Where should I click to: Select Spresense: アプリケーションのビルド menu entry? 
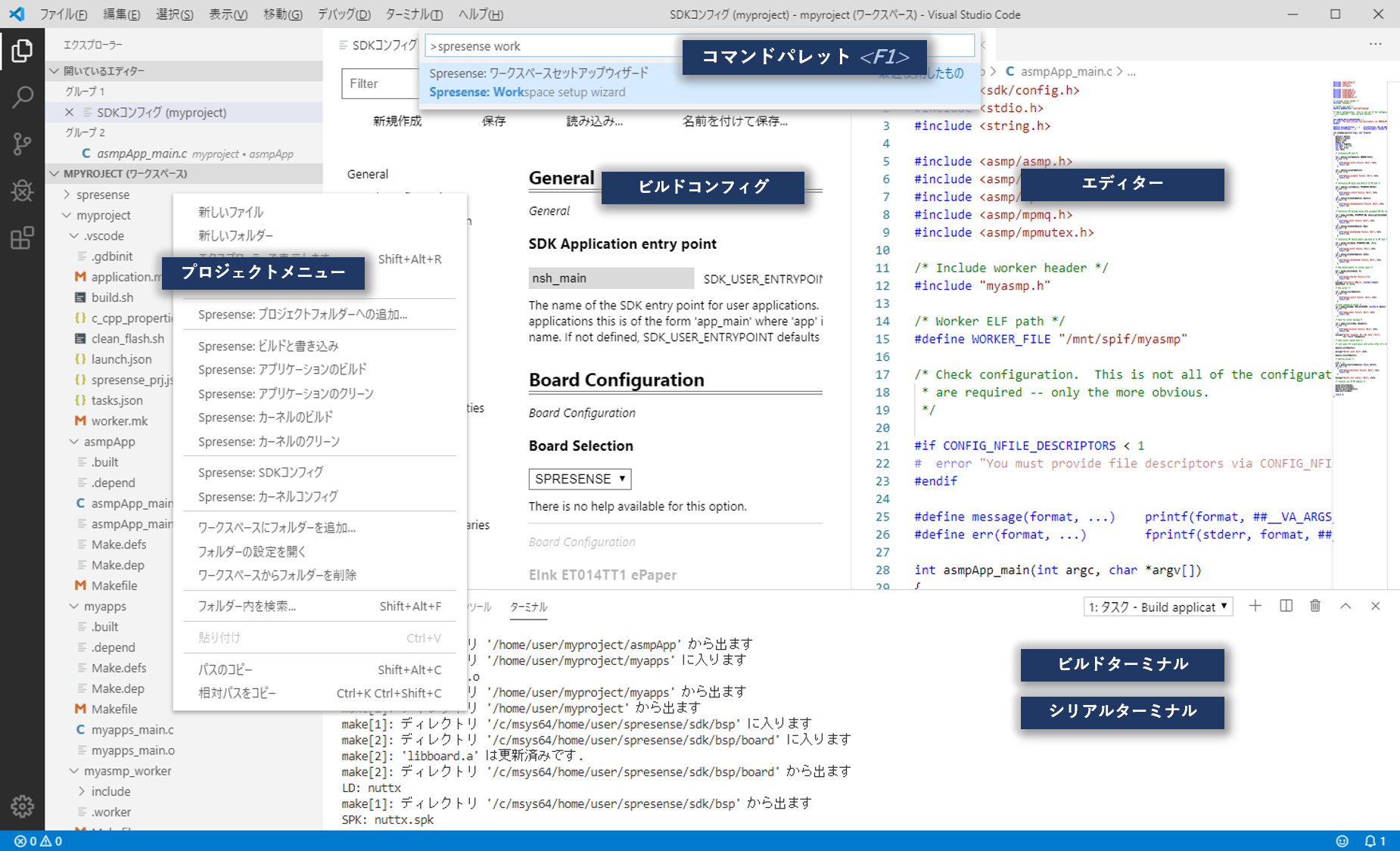tap(282, 370)
